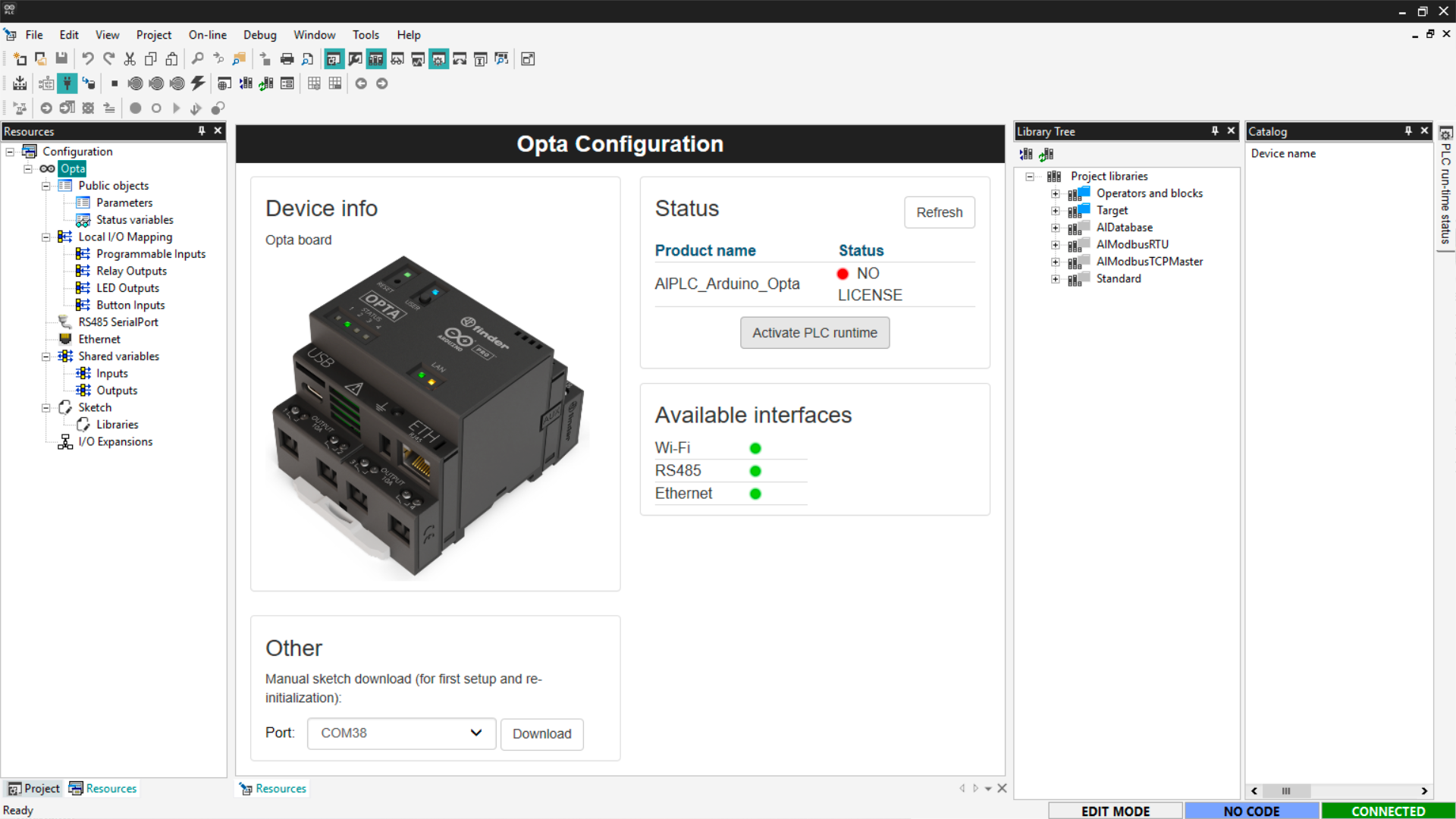Toggle Library Tree panel pin
Screen dimensions: 1456x819
[1215, 131]
